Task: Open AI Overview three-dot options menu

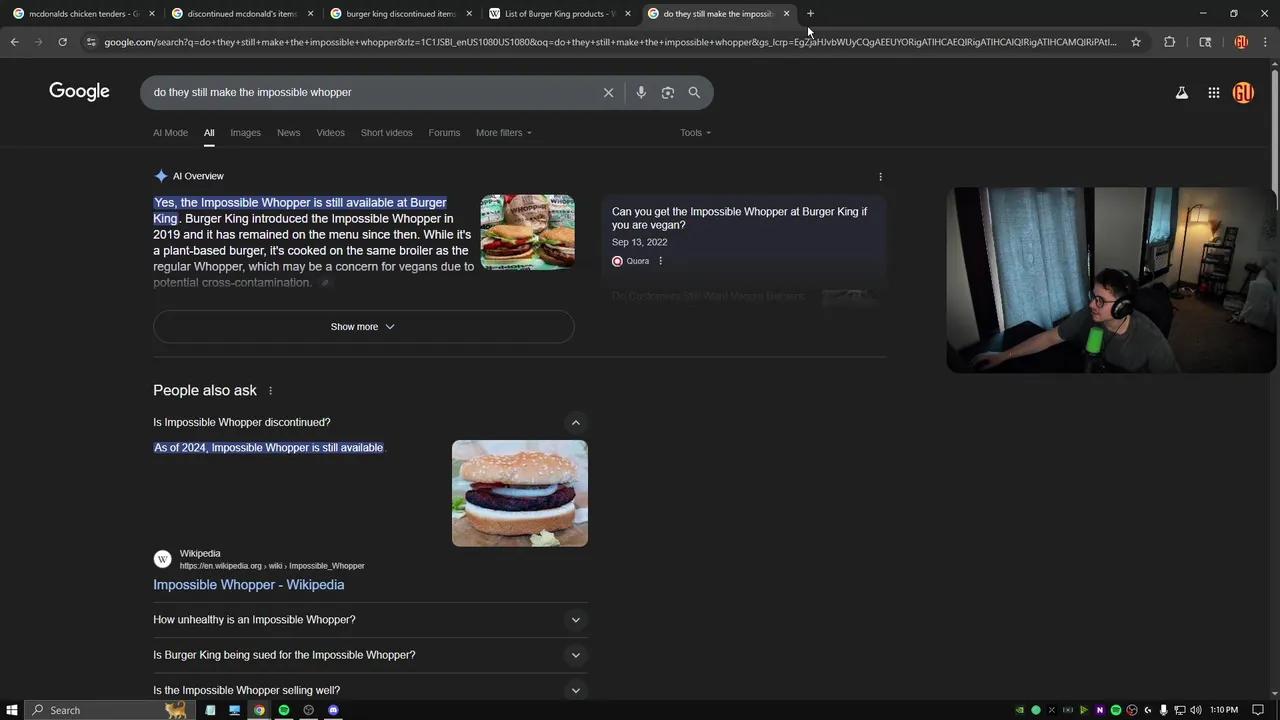Action: pos(880,176)
